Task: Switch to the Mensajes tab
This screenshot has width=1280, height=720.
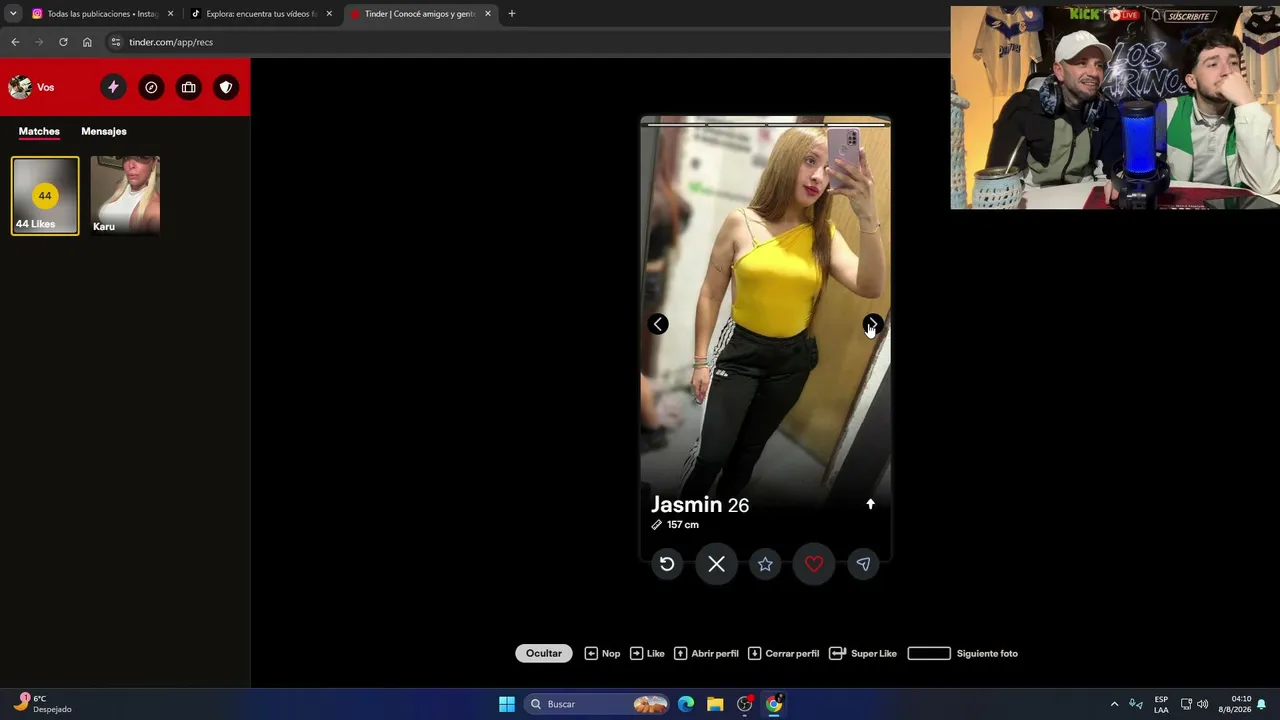Action: (104, 131)
